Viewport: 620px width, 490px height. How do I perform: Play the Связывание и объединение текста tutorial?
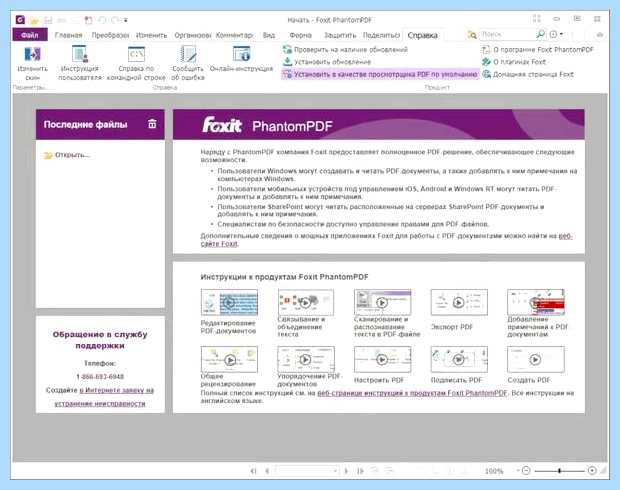coord(305,303)
